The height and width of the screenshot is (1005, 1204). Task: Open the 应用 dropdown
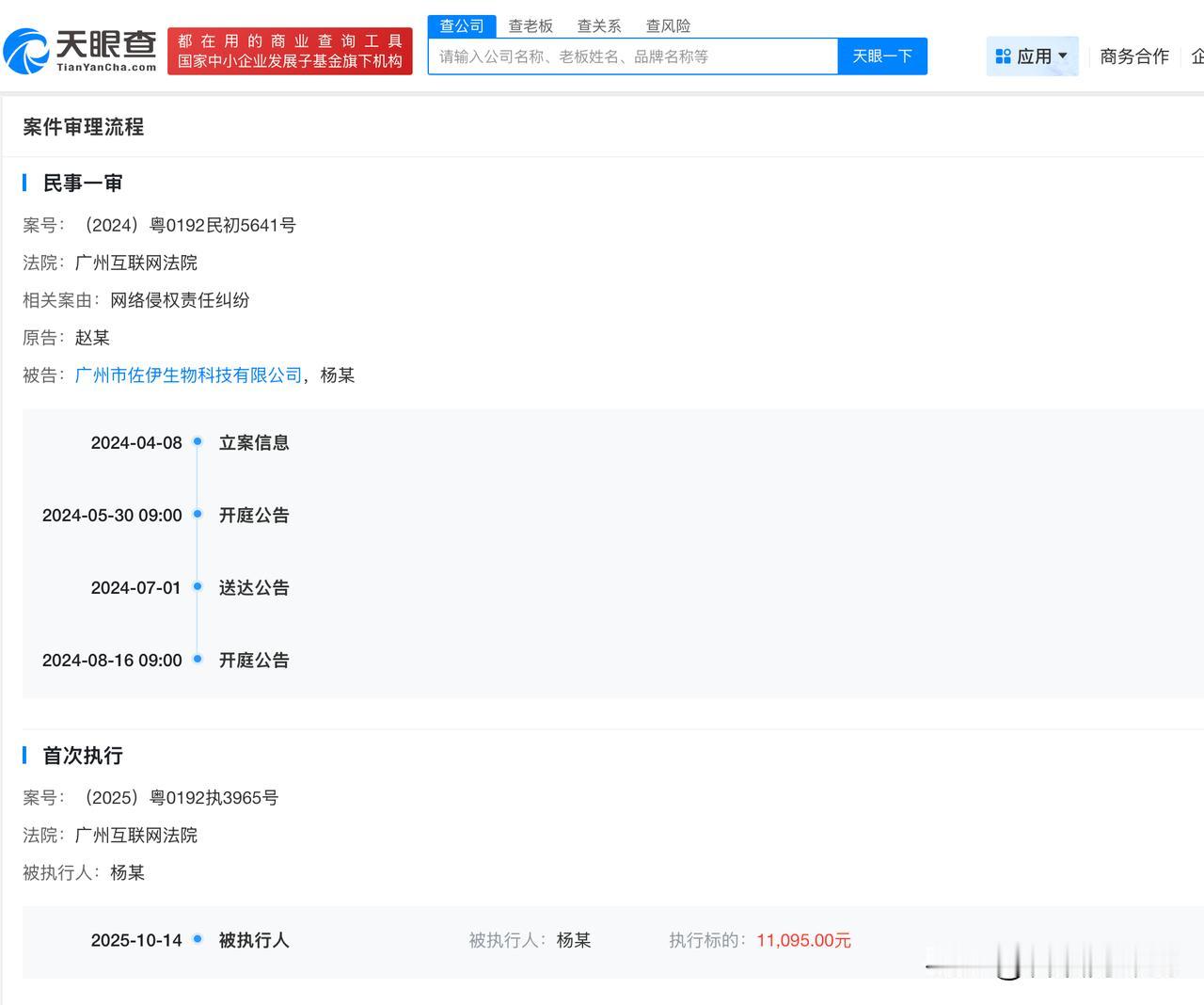(1033, 56)
